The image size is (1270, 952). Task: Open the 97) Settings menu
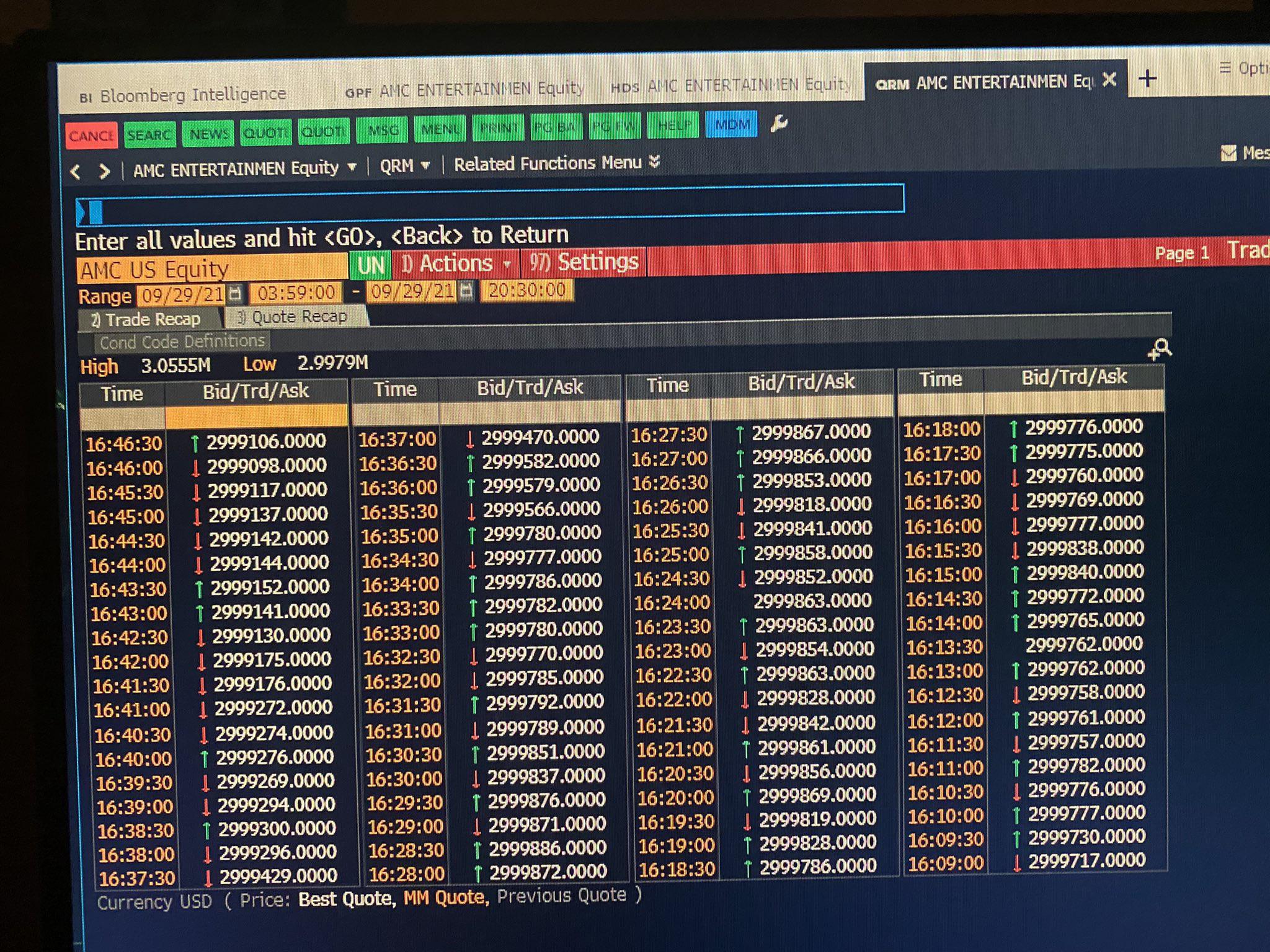(x=583, y=262)
